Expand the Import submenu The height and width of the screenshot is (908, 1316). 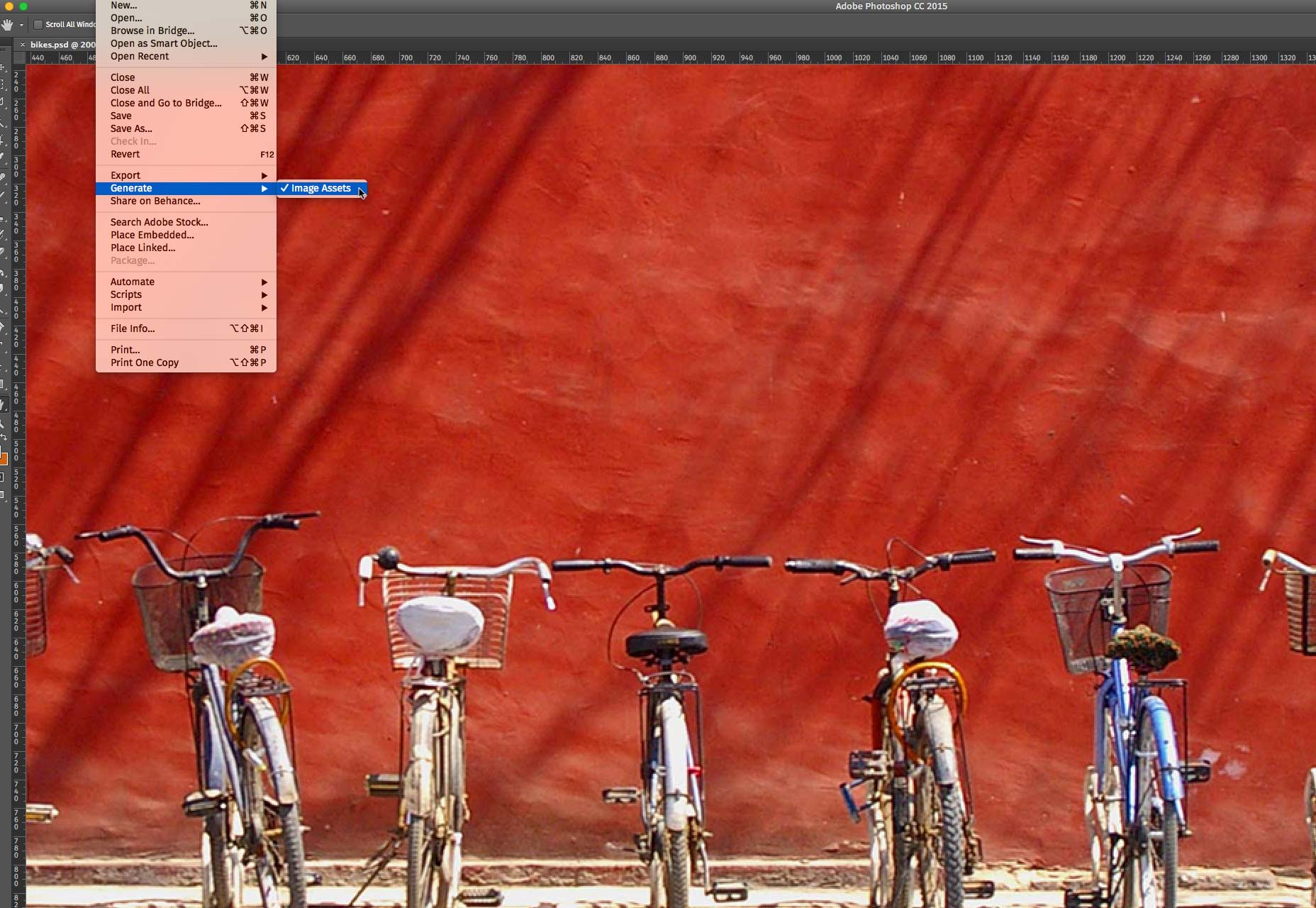pos(186,307)
